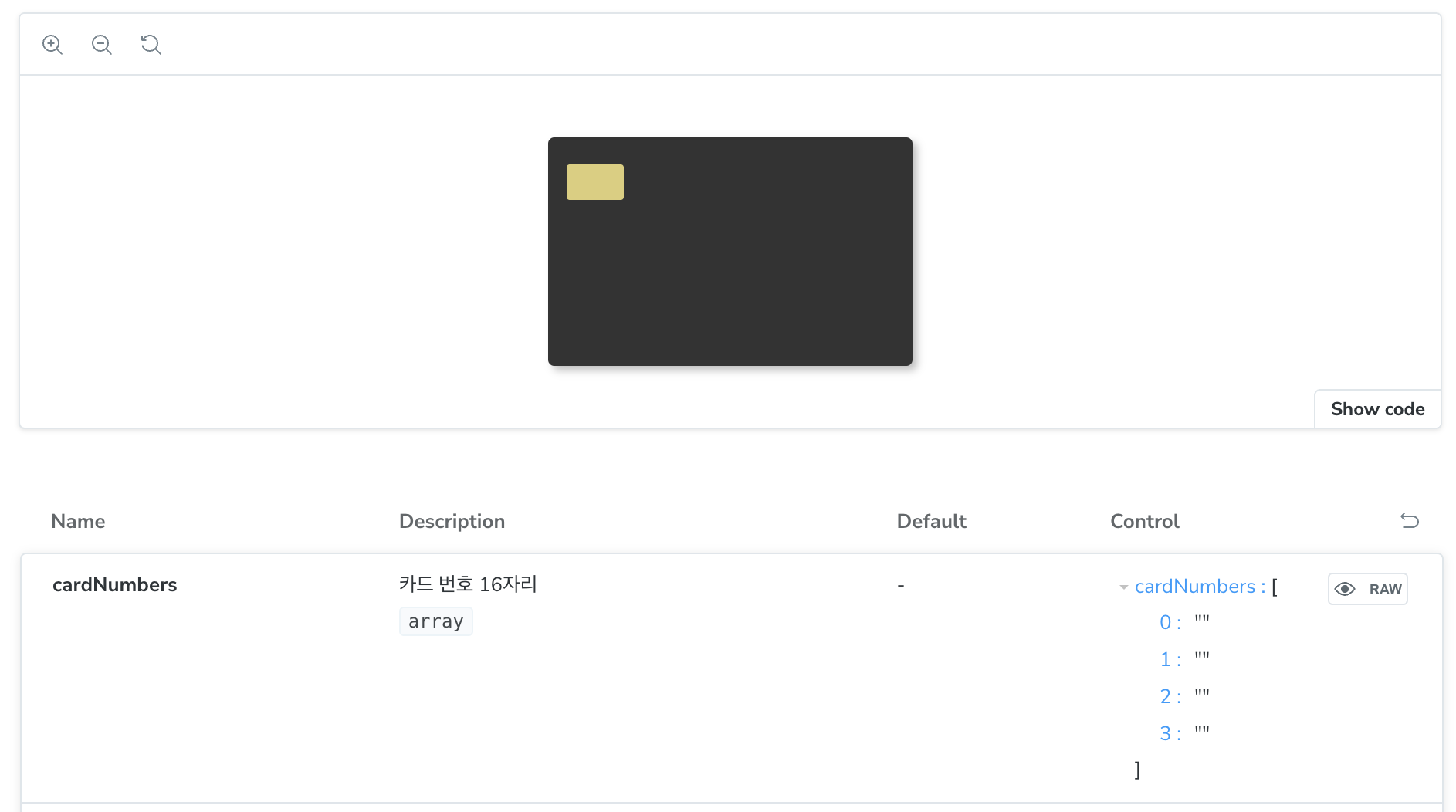Toggle RAW view for cardNumbers
1456x812 pixels.
tap(1368, 589)
